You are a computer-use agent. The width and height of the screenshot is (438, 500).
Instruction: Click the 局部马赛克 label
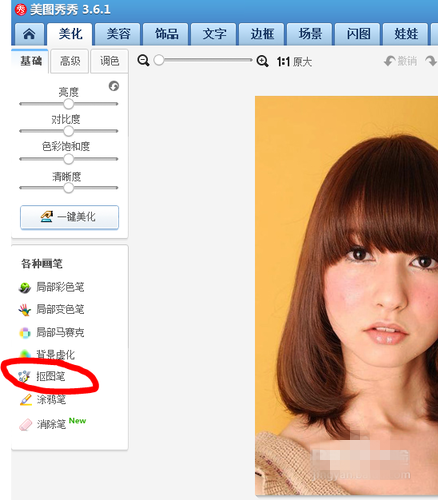[x=60, y=332]
